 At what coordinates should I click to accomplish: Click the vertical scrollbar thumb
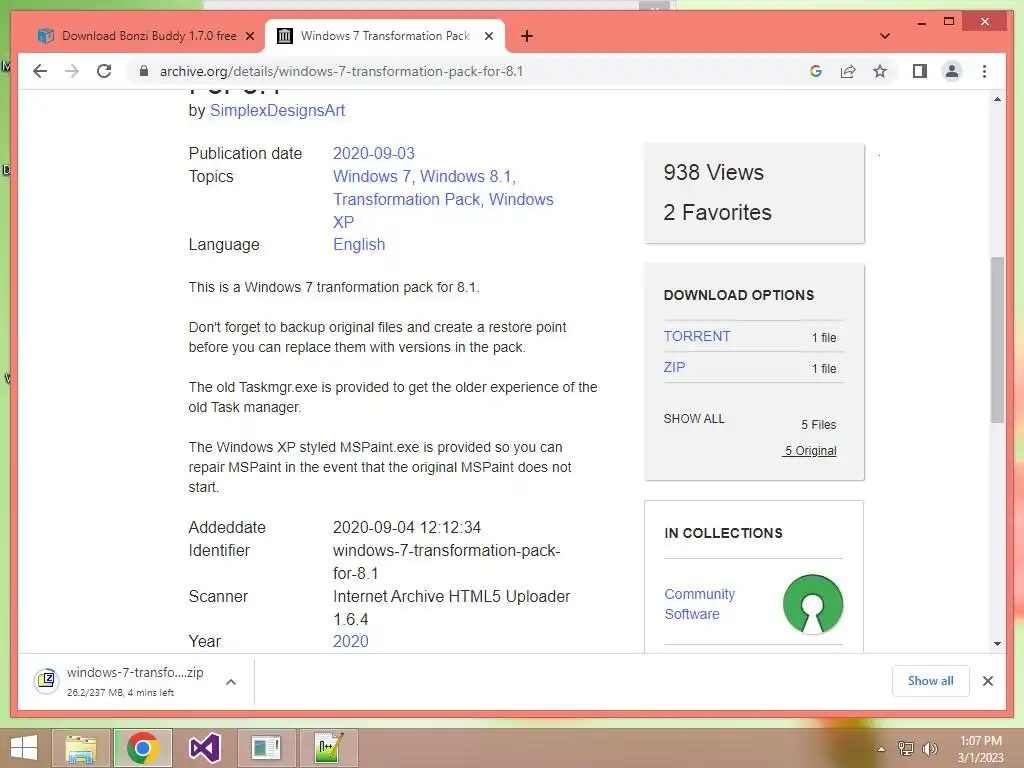tap(997, 340)
